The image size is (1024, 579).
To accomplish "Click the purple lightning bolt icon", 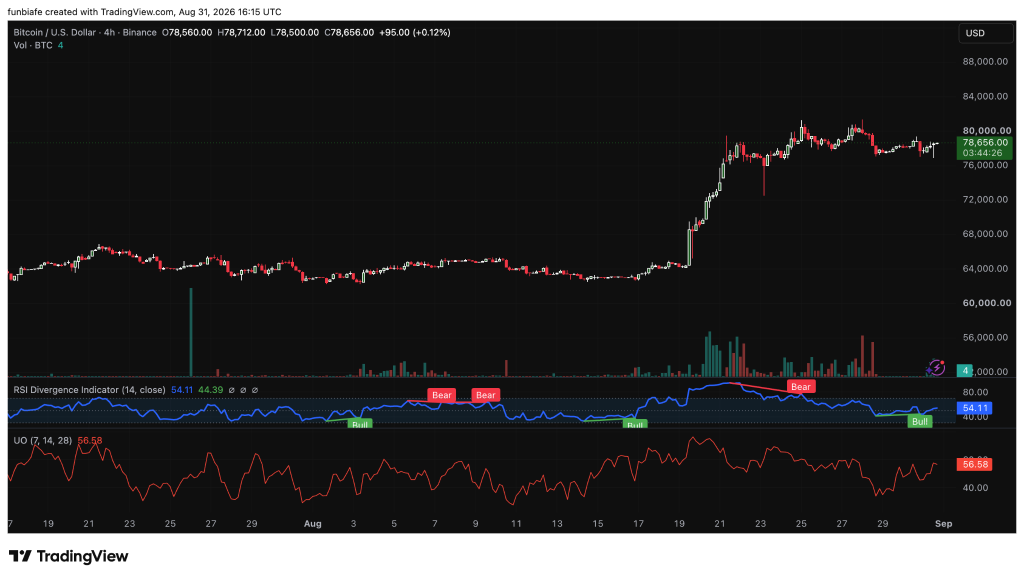I will (936, 368).
